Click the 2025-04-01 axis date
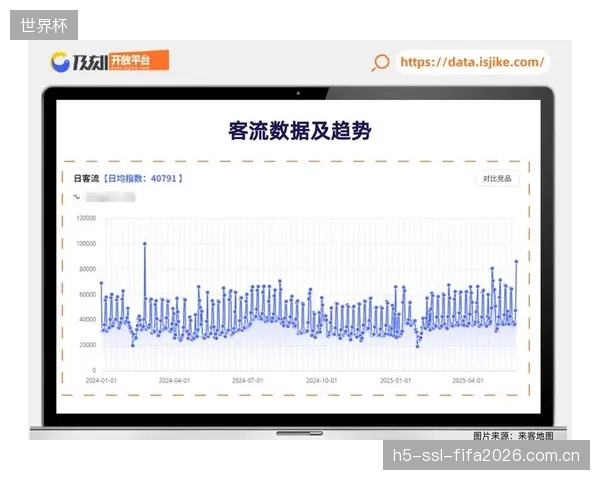600x480 pixels. pos(468,380)
